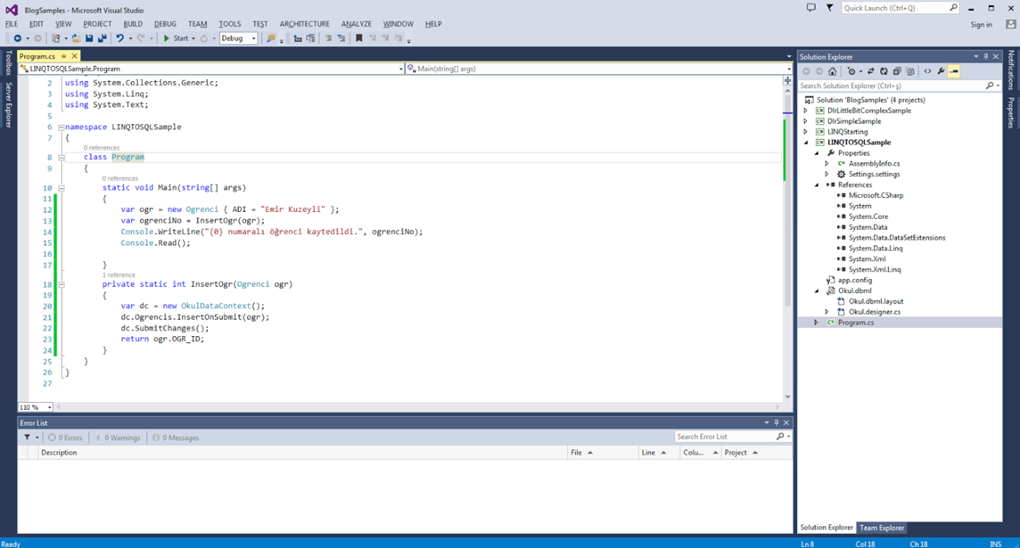Click the Sign in link
This screenshot has height=548, width=1020.
(x=981, y=25)
